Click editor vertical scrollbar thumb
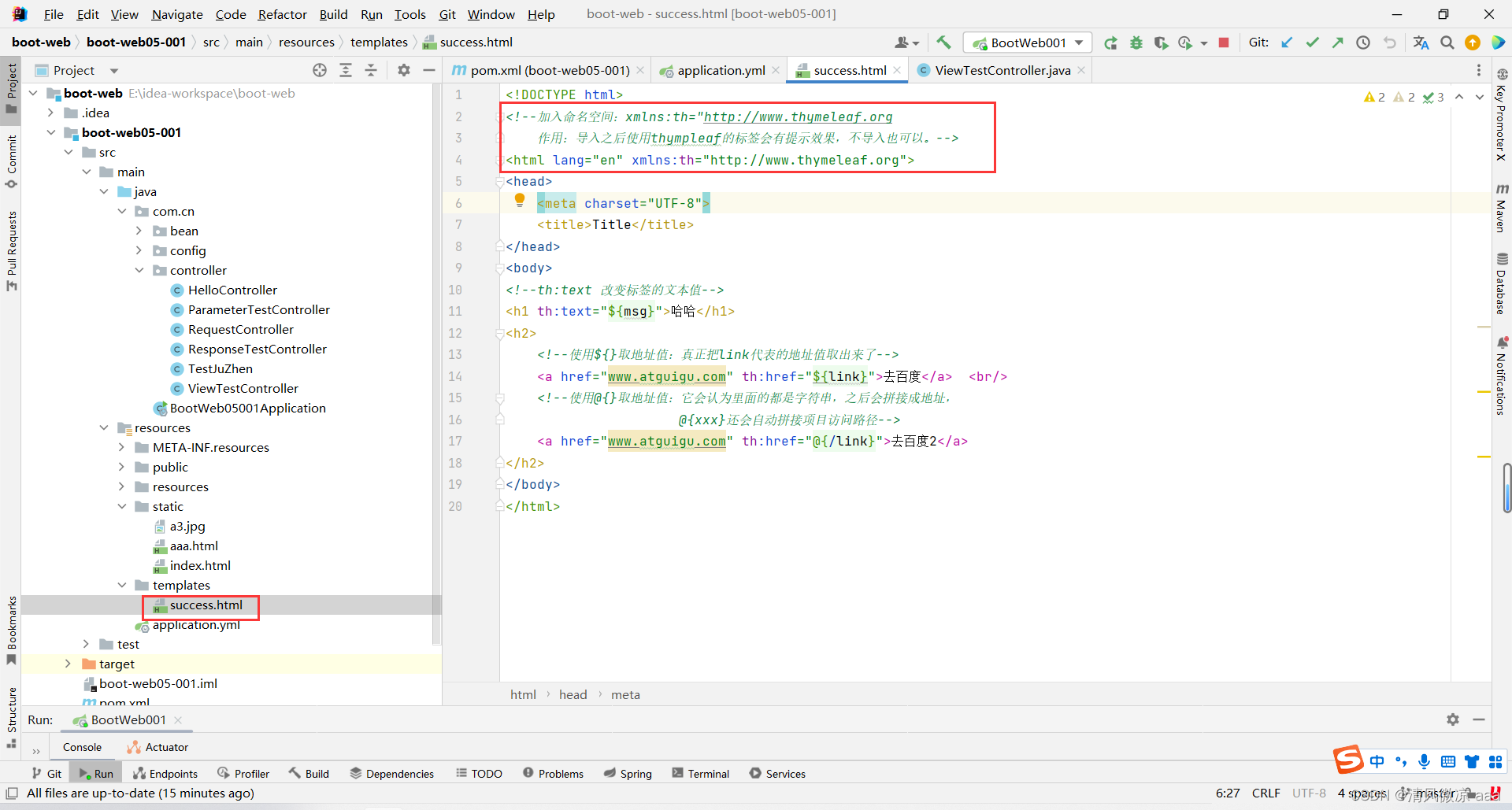This screenshot has height=810, width=1512. click(x=1506, y=488)
